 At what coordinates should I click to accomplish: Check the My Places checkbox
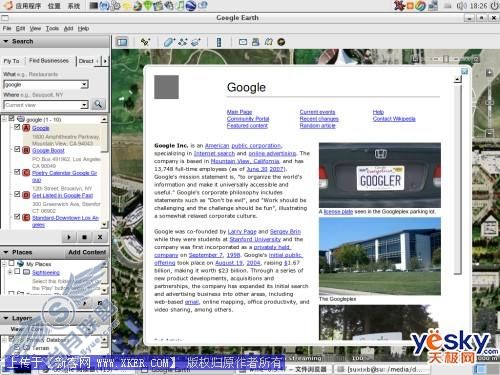pos(11,263)
